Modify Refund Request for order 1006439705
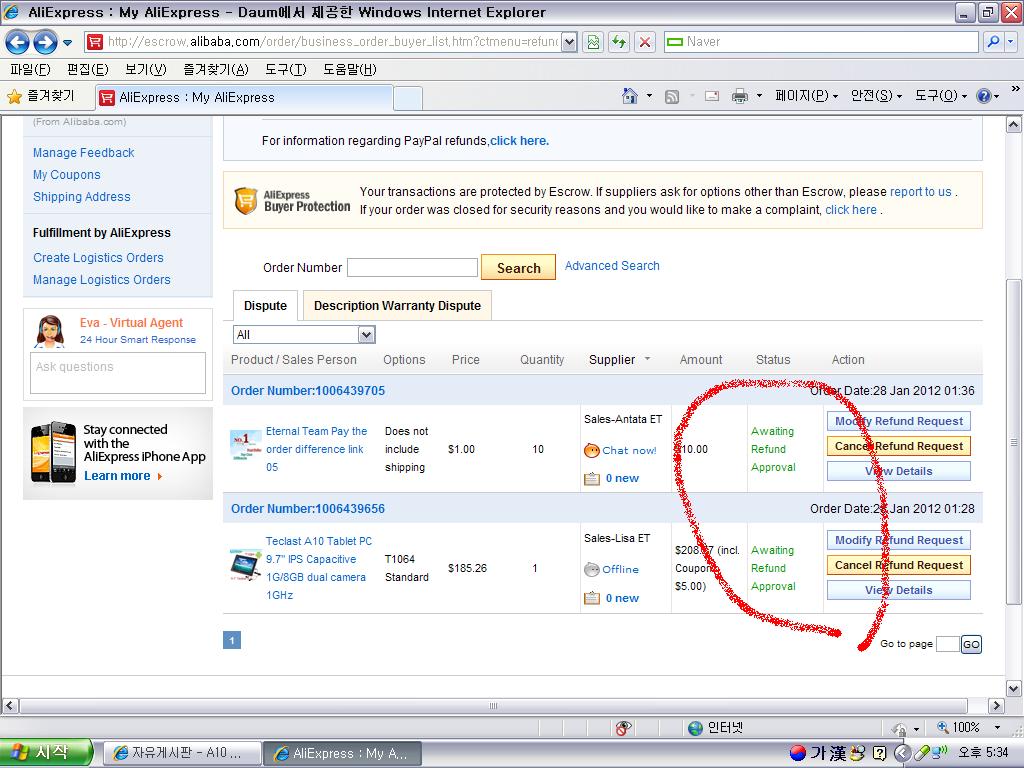1024x768 pixels. 899,421
